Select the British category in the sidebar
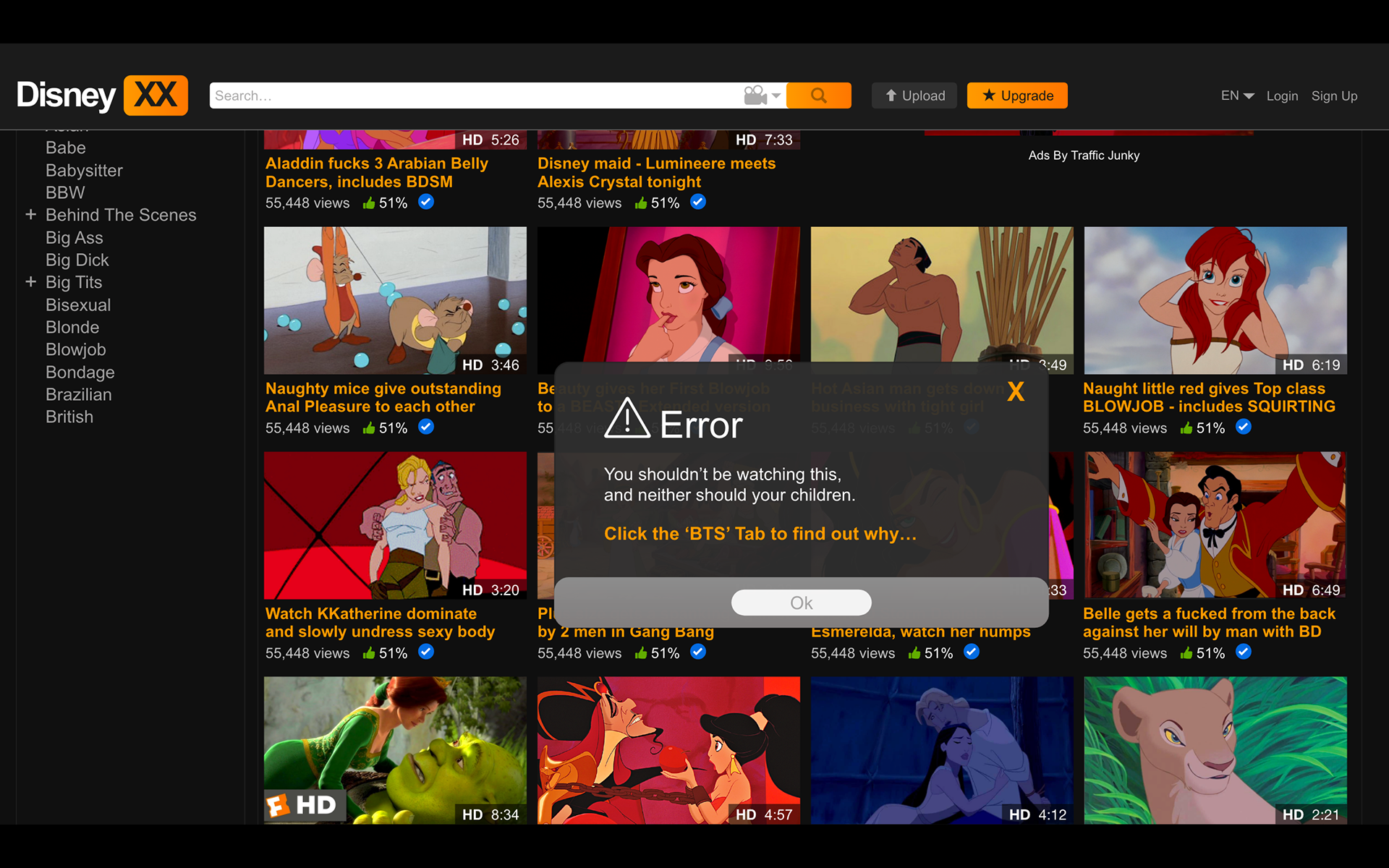Viewport: 1389px width, 868px height. coord(69,417)
